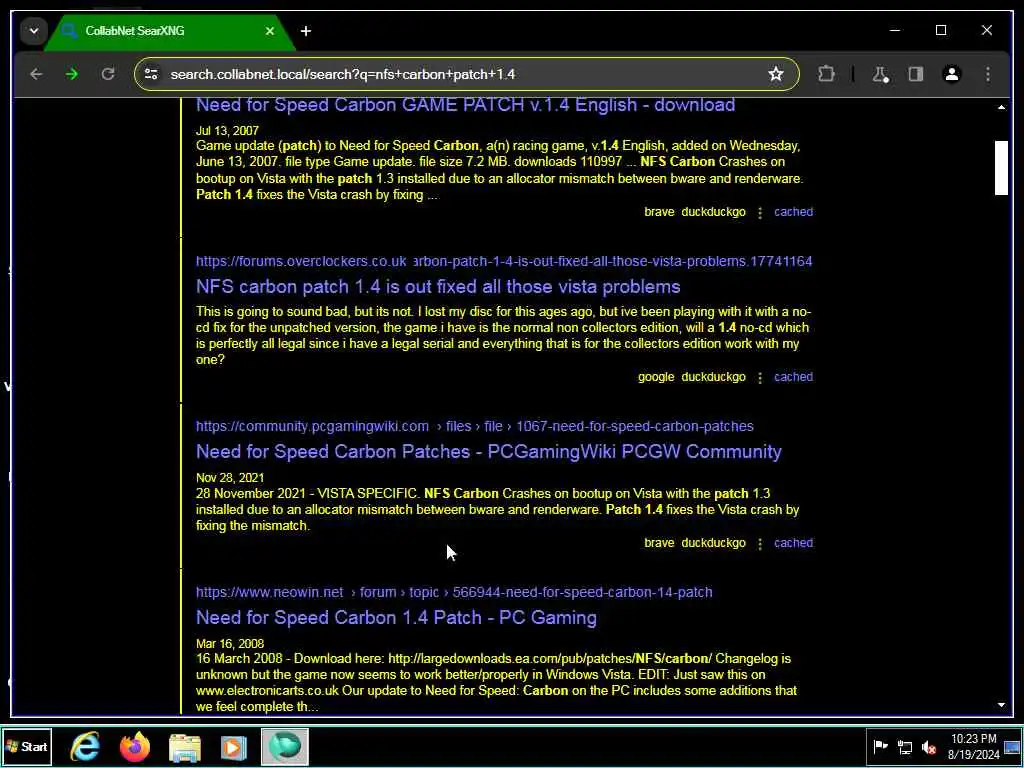The height and width of the screenshot is (768, 1024).
Task: Open Windows Media Player from taskbar
Action: pyautogui.click(x=234, y=746)
